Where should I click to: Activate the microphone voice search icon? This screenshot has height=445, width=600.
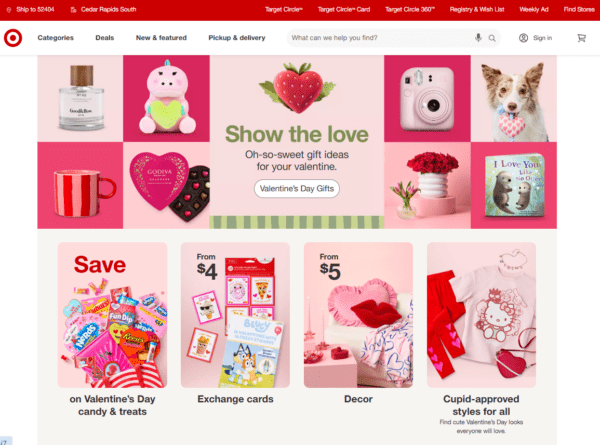(x=478, y=37)
